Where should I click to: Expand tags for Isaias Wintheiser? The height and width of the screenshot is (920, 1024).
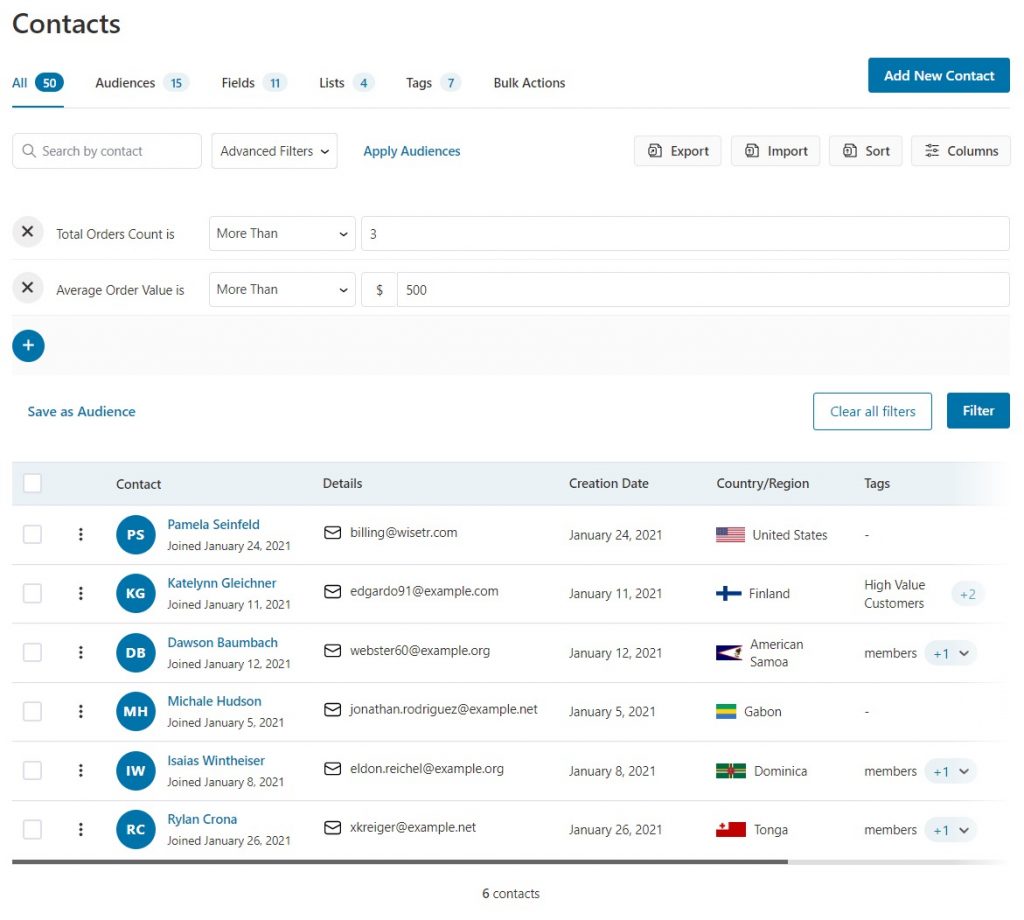click(x=951, y=772)
